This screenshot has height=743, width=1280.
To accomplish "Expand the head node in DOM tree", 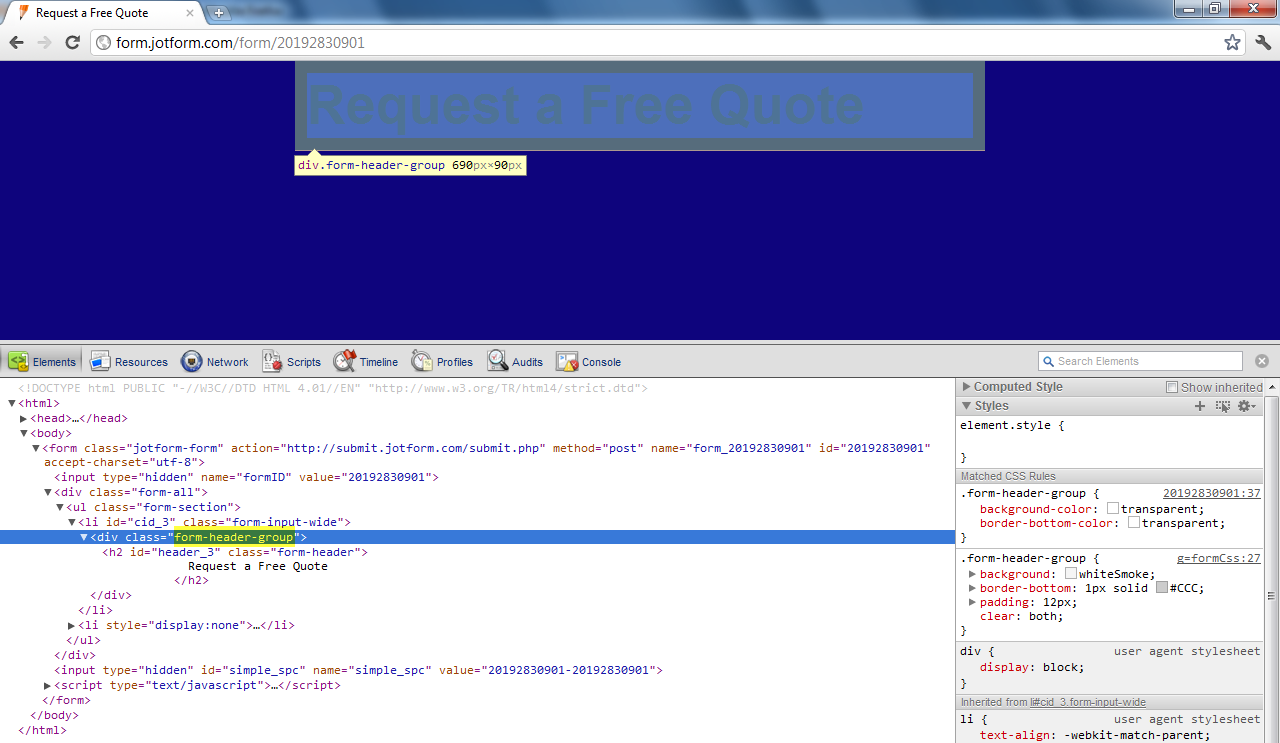I will 24,418.
